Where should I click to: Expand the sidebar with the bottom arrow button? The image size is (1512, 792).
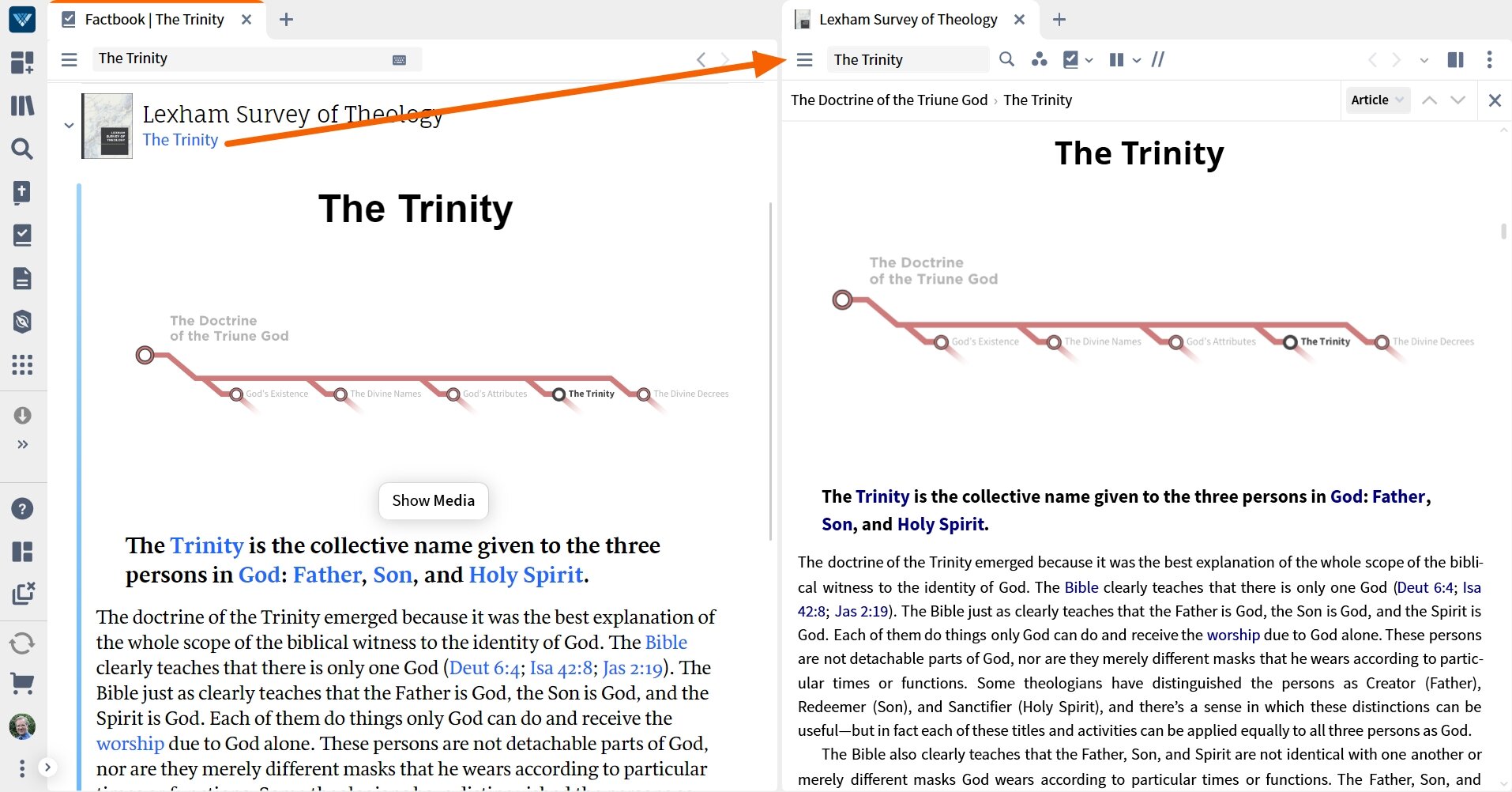click(47, 767)
